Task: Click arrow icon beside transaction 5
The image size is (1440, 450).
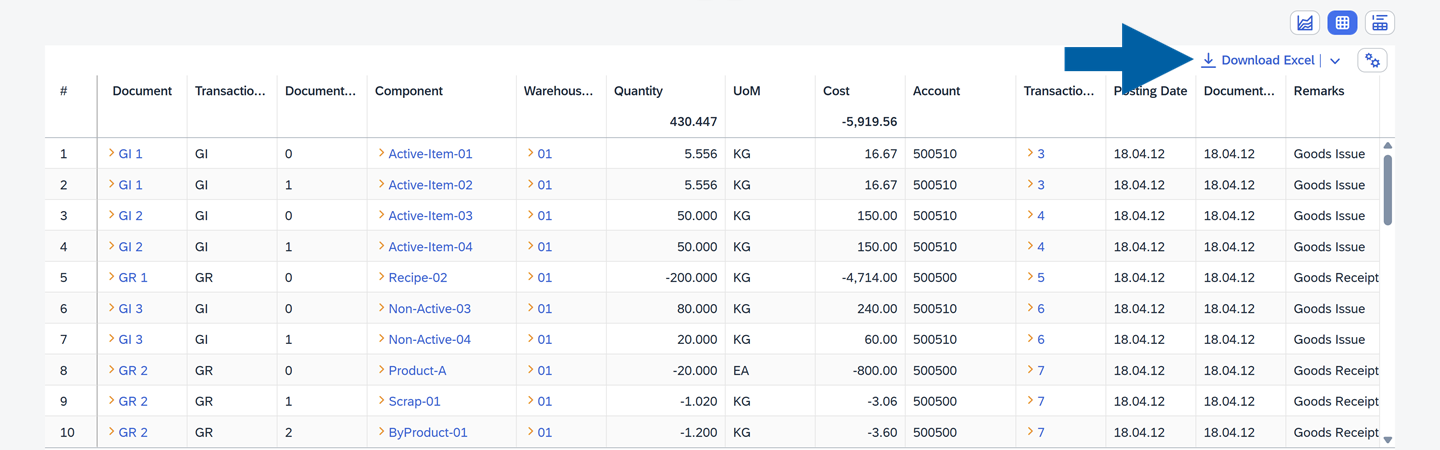Action: (1030, 277)
